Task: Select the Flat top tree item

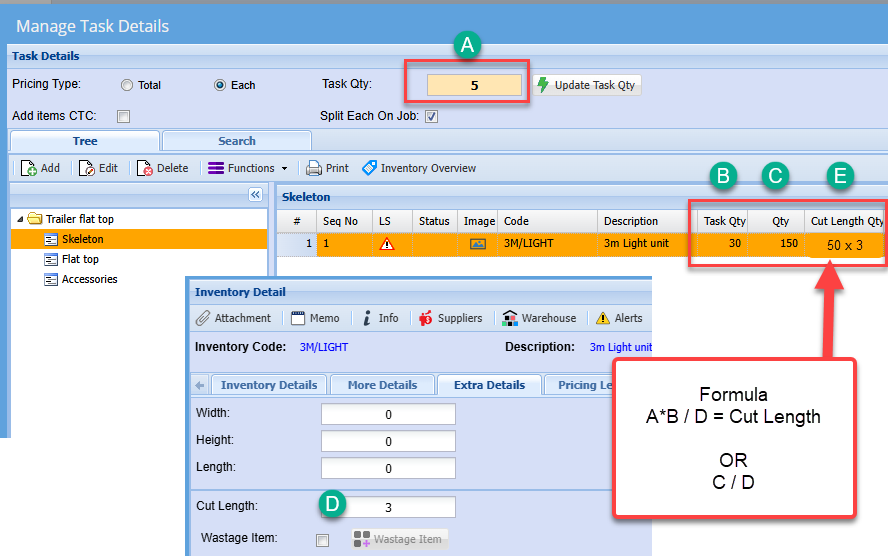Action: 80,259
